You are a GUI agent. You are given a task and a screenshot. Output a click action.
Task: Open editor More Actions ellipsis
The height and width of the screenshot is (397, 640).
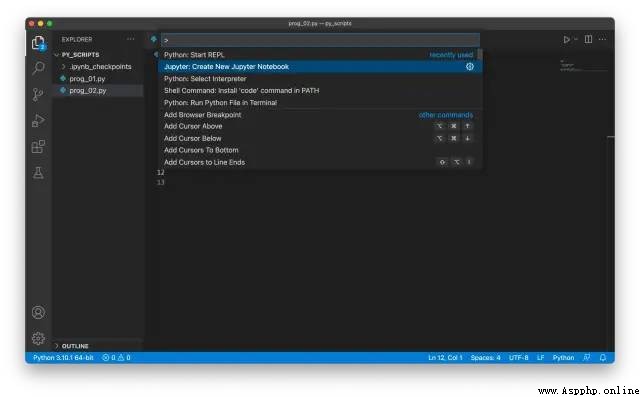click(602, 39)
